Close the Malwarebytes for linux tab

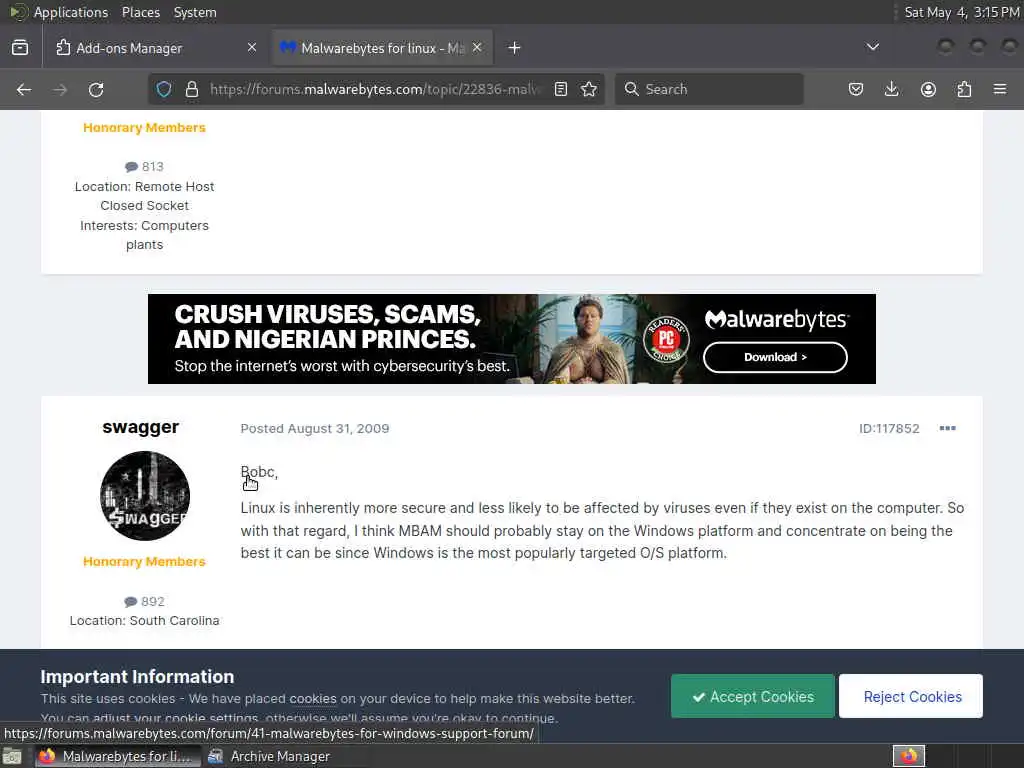(477, 48)
